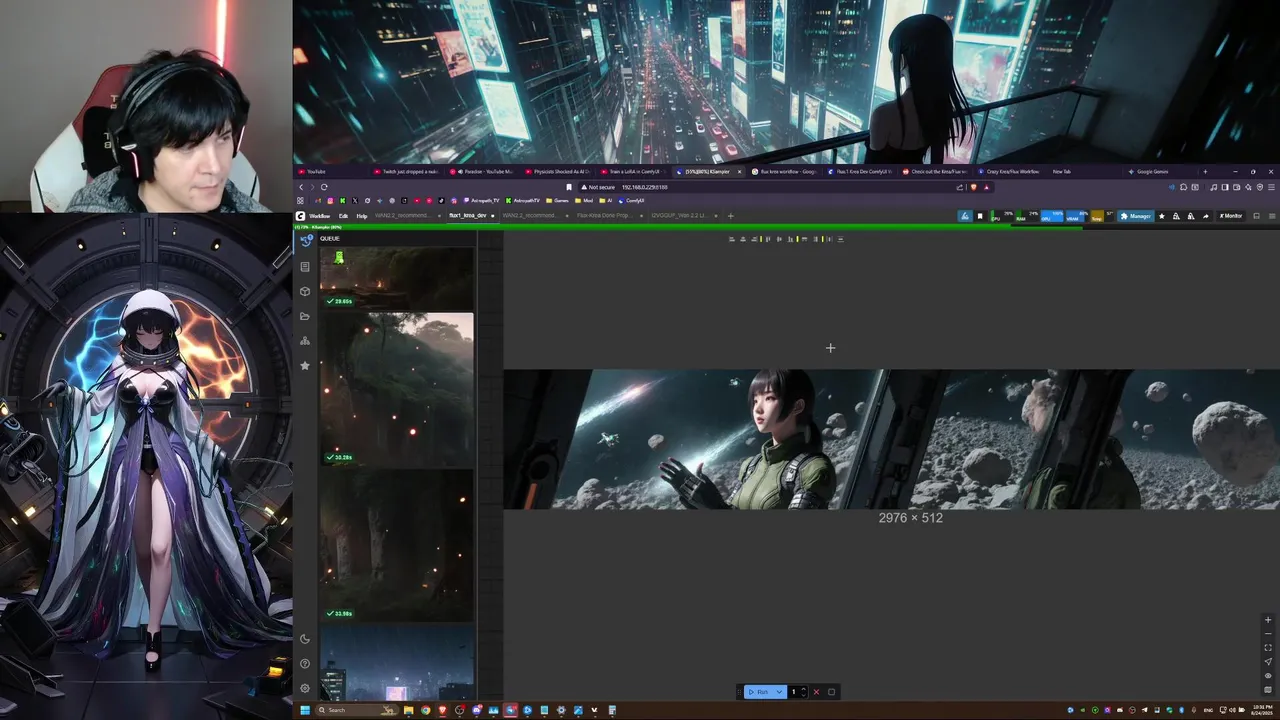Click the GPU usage monitor bar

coord(1052,216)
